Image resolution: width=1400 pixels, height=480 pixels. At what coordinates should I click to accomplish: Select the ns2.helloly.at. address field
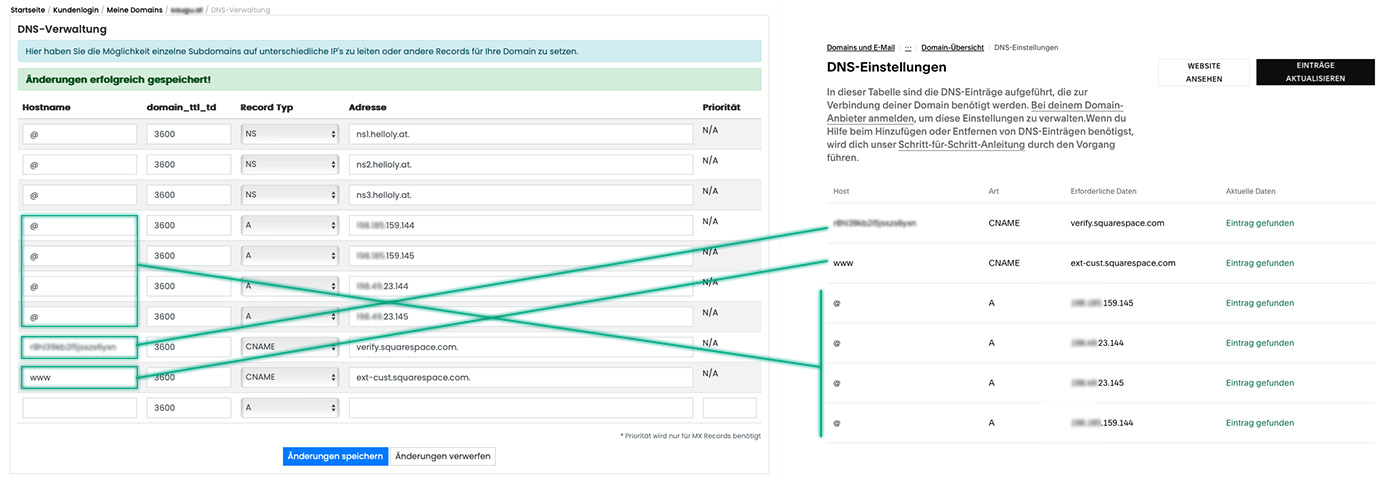point(521,164)
